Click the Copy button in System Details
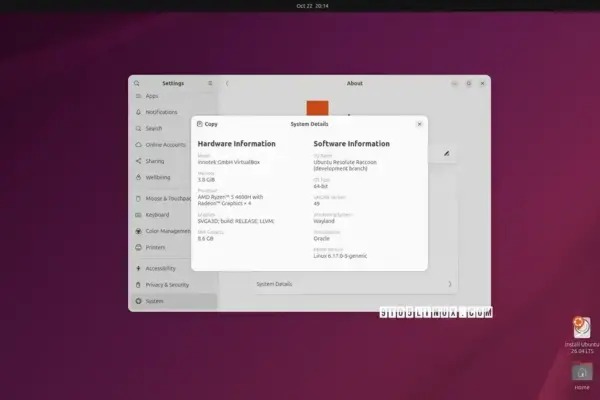The height and width of the screenshot is (400, 600). tap(207, 124)
